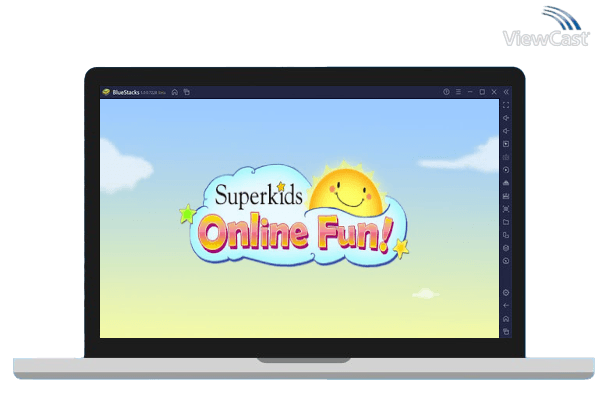Click the dome-shaped icon in side toolbar

coord(506,183)
